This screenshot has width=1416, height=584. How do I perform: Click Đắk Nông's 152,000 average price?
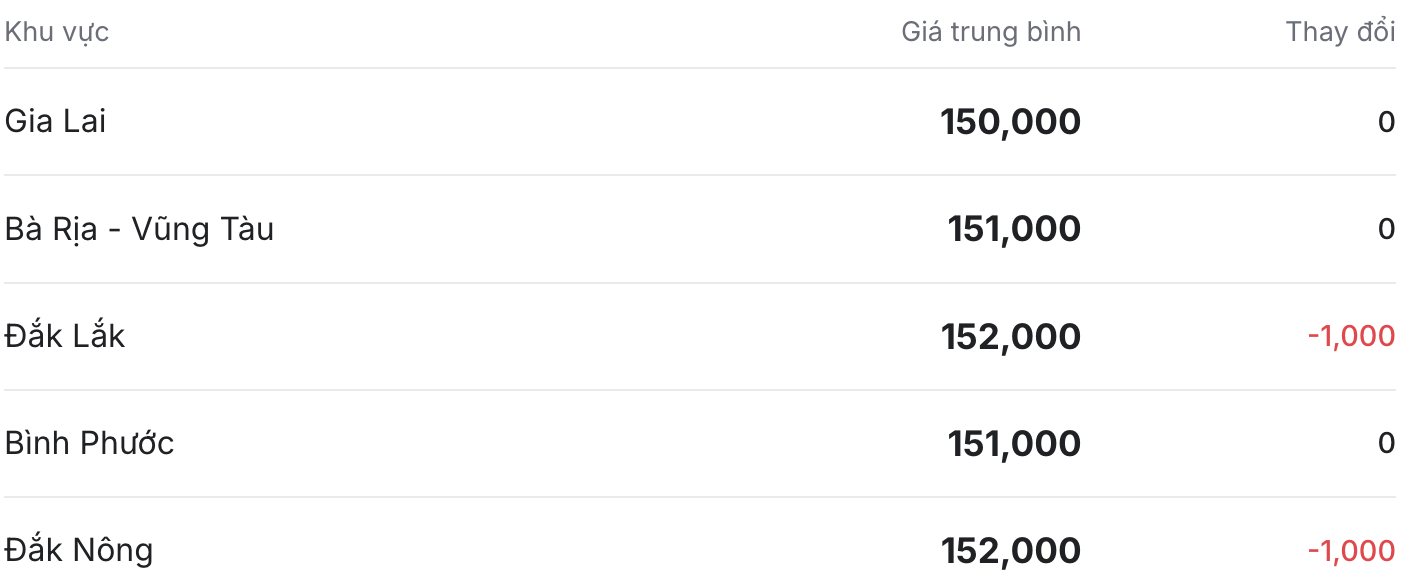point(1011,551)
